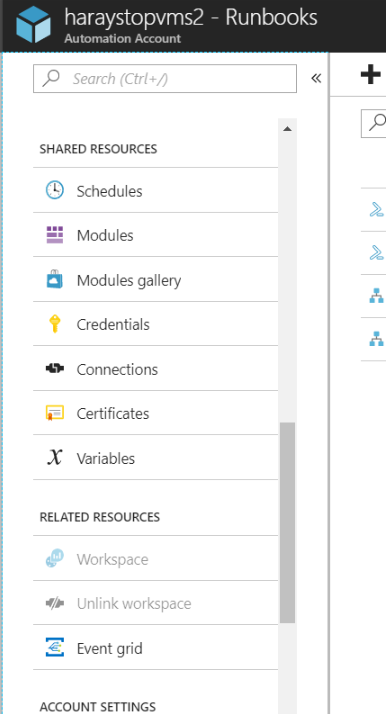This screenshot has height=714, width=386.
Task: Click the ACCOUNT SETTINGS section heading
Action: [x=98, y=707]
